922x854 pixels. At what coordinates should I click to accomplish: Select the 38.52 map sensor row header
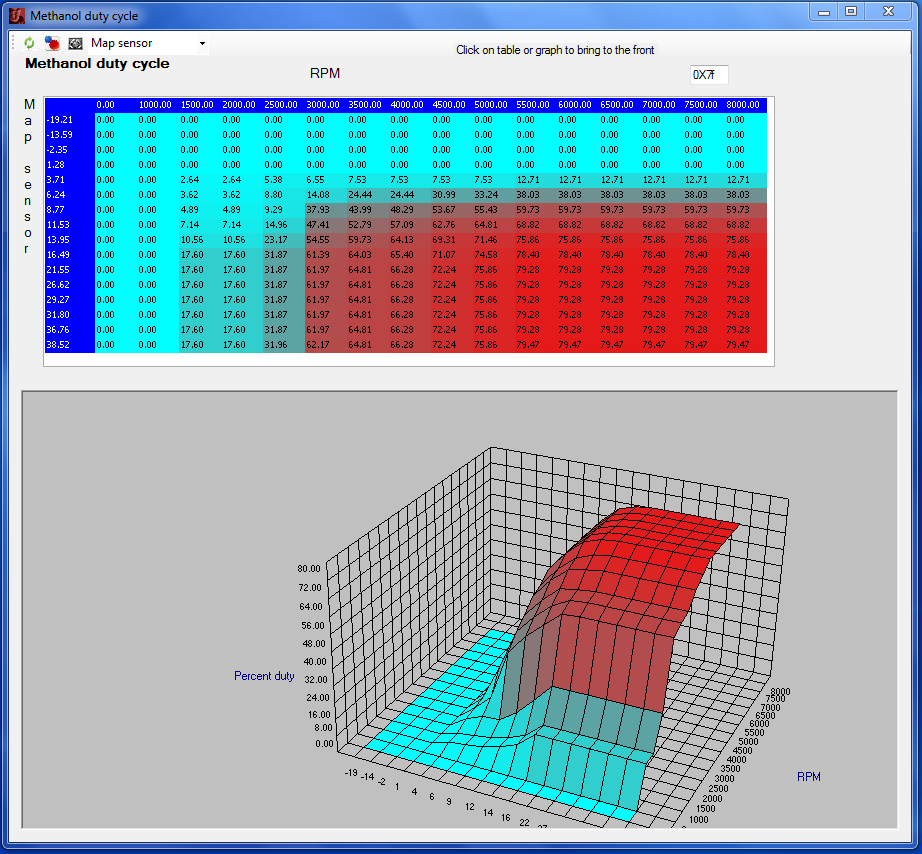tap(58, 345)
